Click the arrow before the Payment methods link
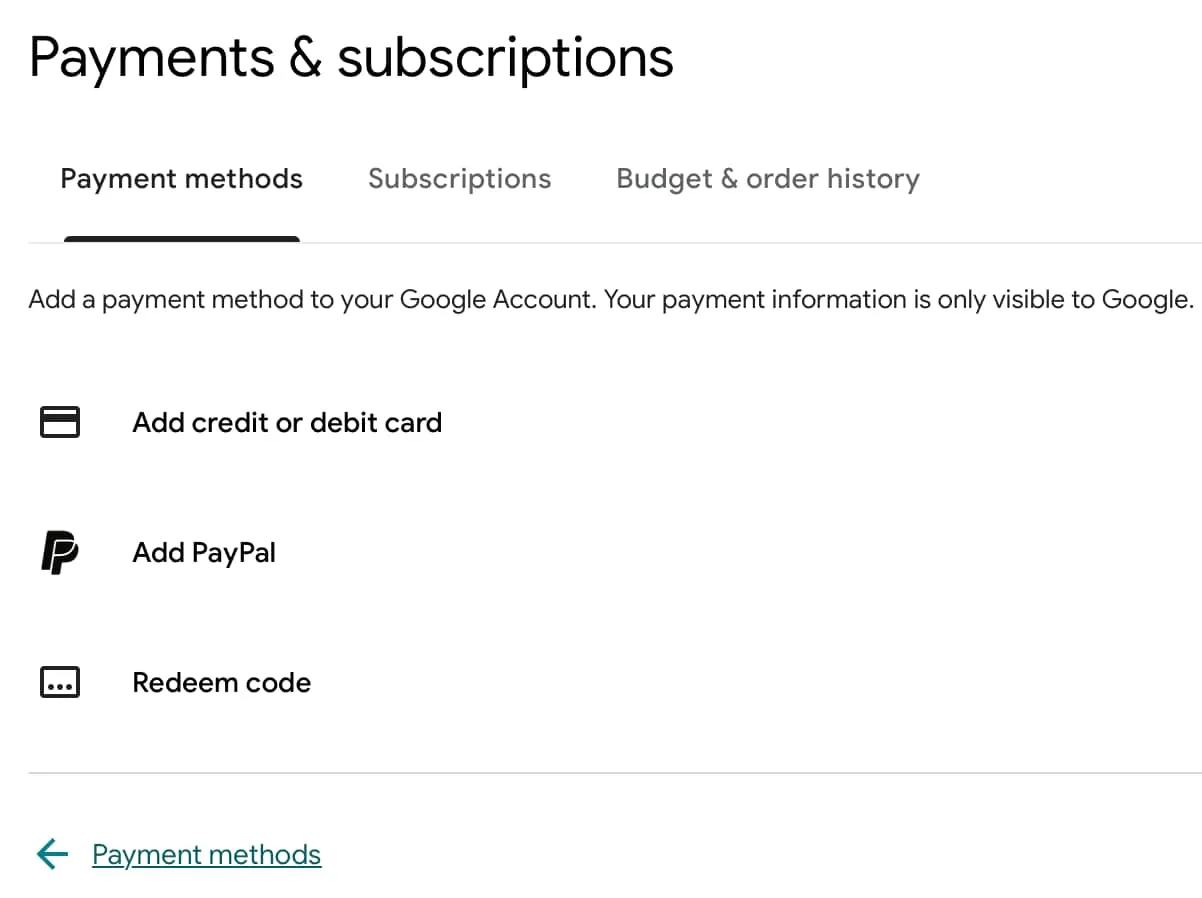 (x=51, y=854)
